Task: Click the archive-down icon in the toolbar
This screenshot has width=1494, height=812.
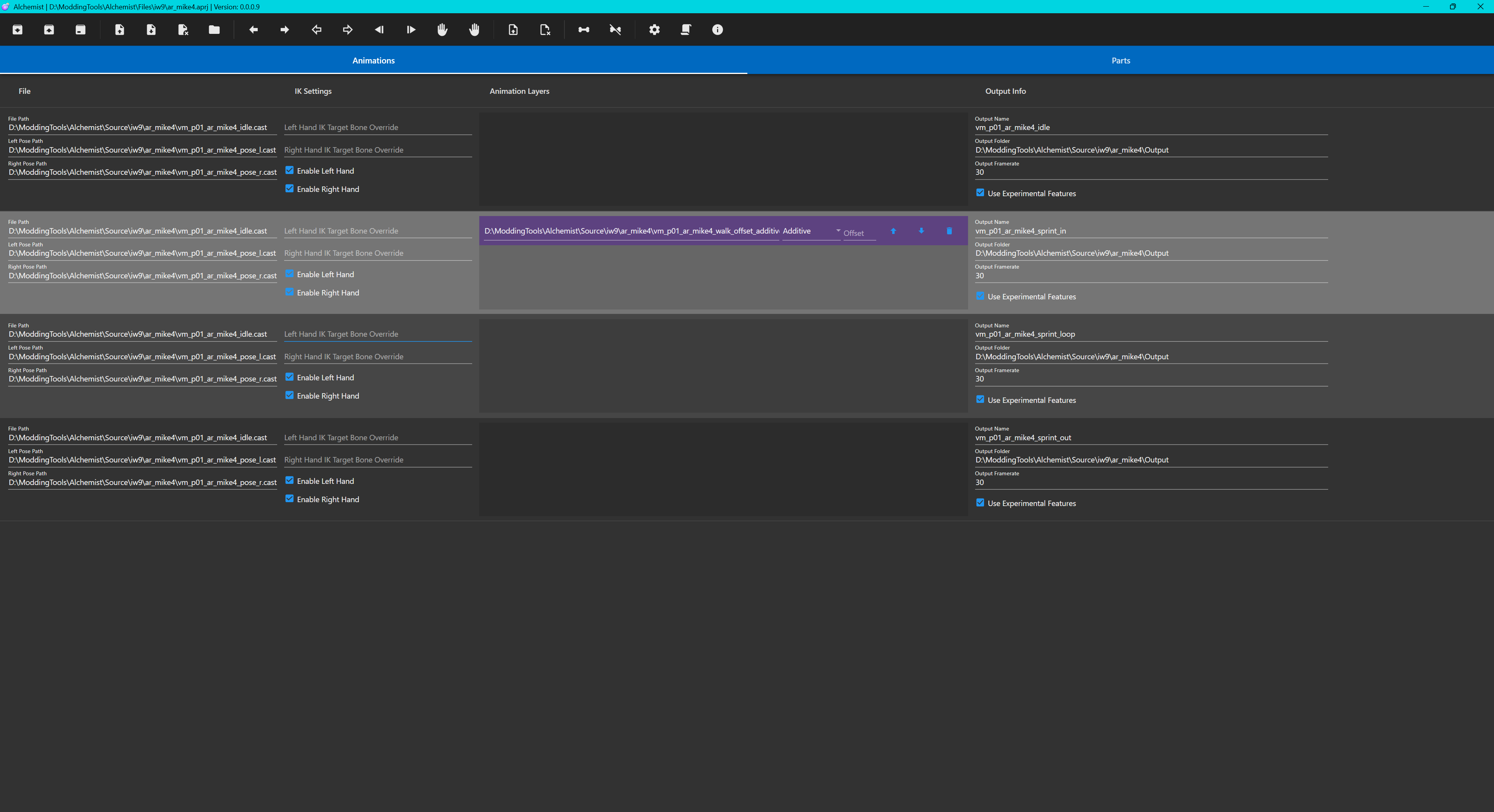Action: [x=18, y=30]
